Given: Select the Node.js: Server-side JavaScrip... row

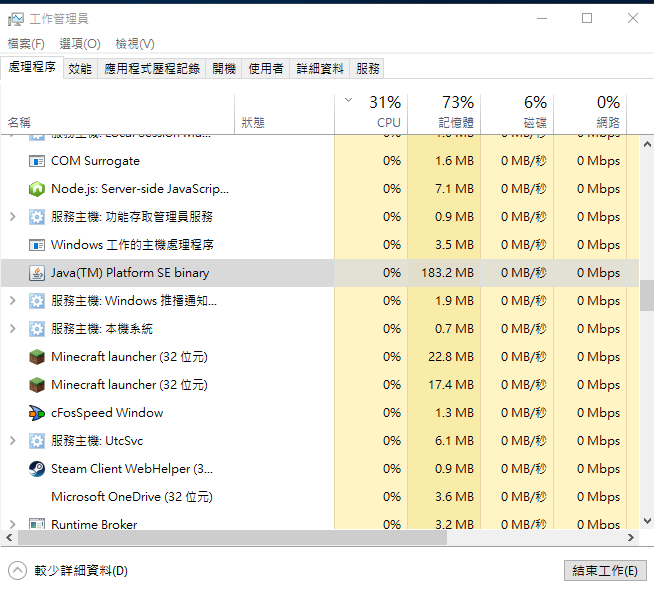Looking at the screenshot, I should tap(320, 189).
